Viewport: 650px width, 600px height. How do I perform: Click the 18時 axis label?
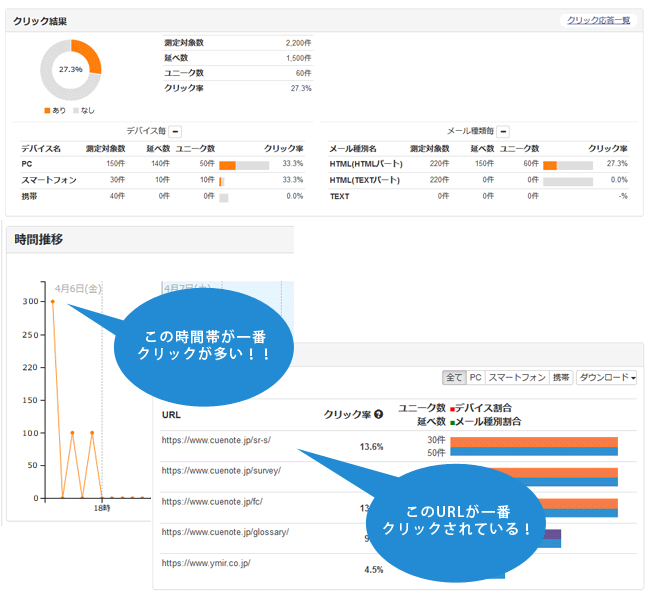[x=102, y=508]
